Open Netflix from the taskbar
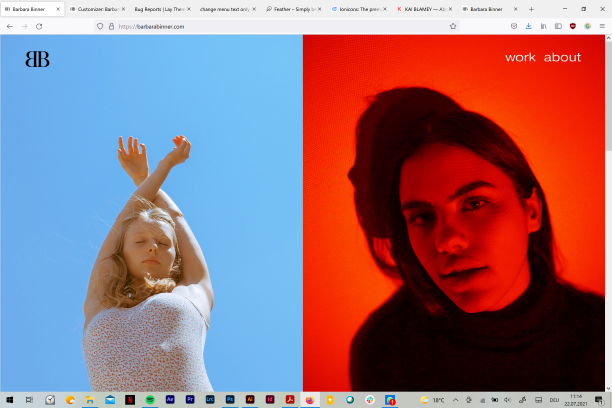The height and width of the screenshot is (408, 612). [130, 400]
